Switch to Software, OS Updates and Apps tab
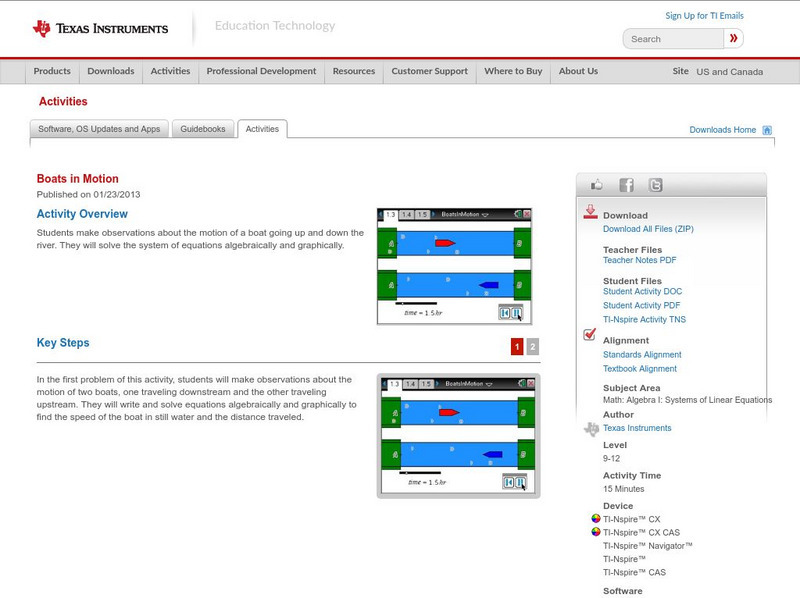This screenshot has width=800, height=598. (98, 129)
